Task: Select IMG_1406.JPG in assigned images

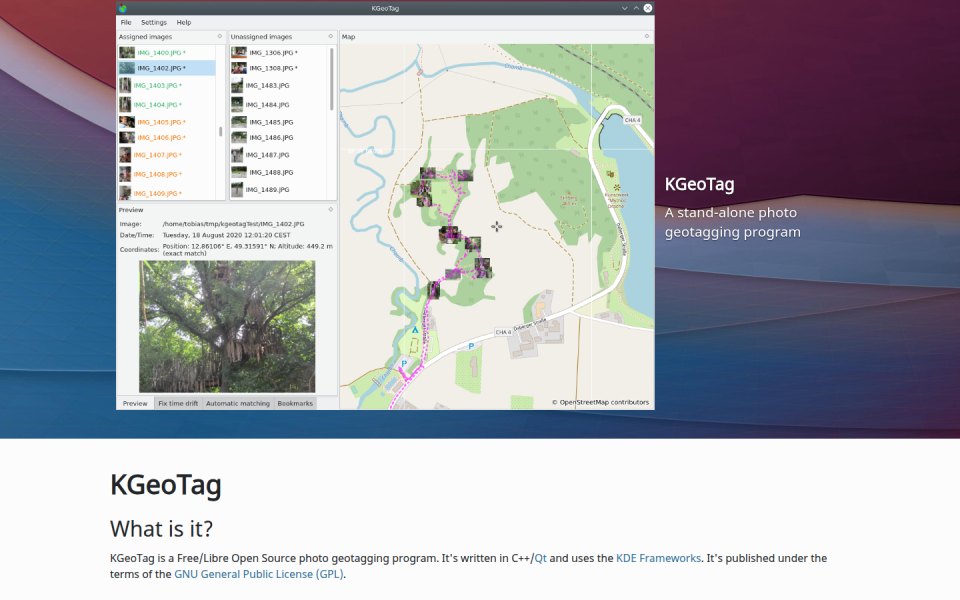Action: point(167,138)
